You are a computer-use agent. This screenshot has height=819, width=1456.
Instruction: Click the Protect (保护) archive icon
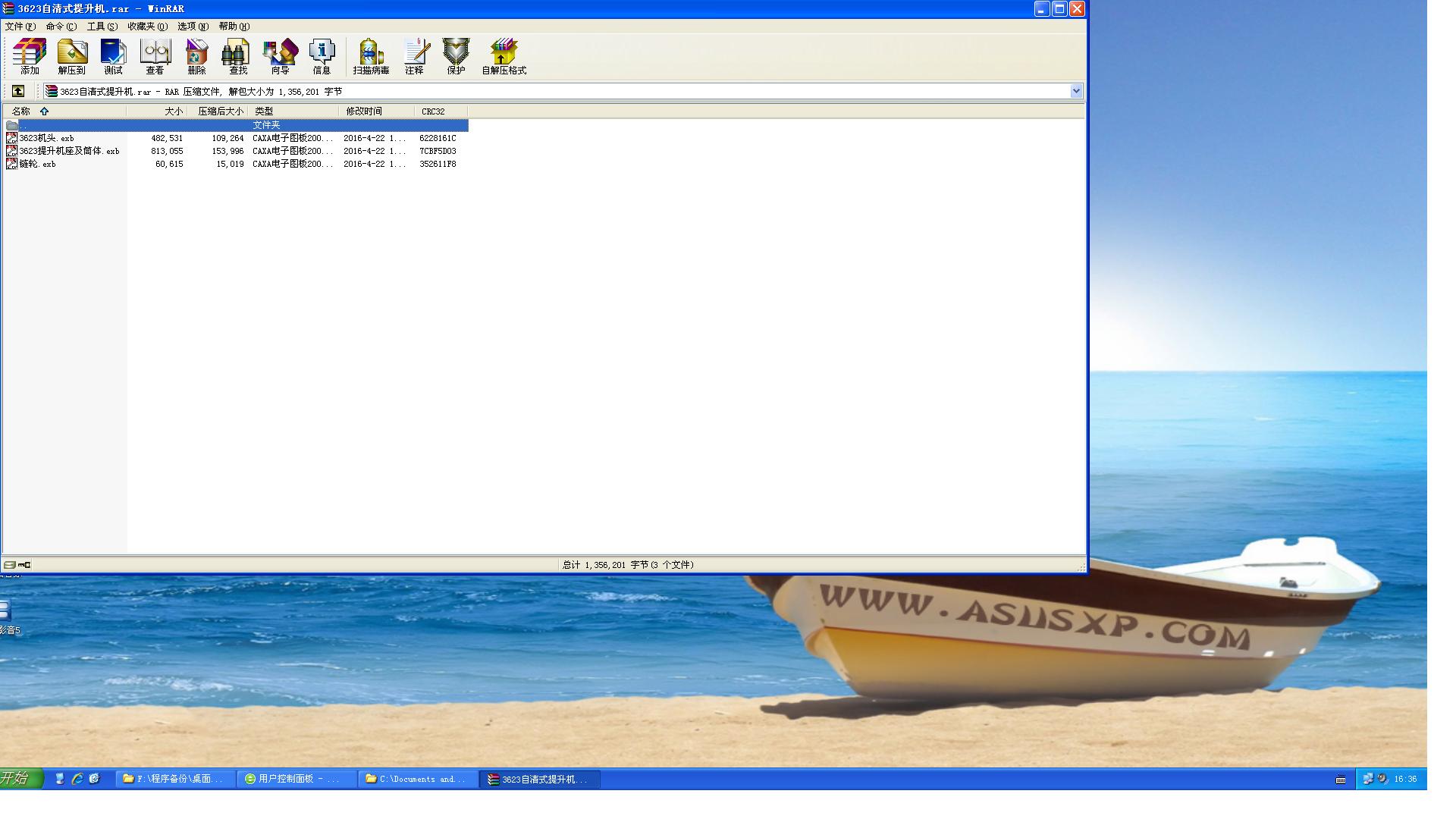point(456,57)
